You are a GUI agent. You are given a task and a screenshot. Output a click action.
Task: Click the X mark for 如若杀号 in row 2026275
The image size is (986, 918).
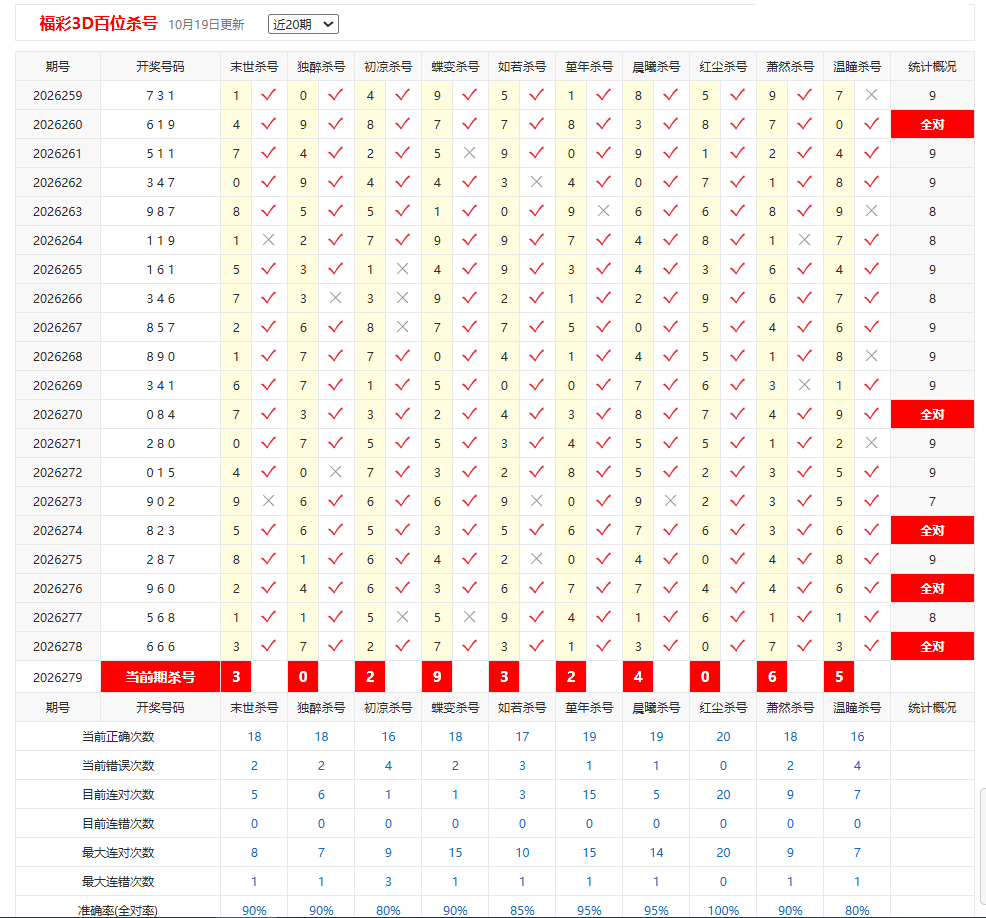[x=536, y=559]
